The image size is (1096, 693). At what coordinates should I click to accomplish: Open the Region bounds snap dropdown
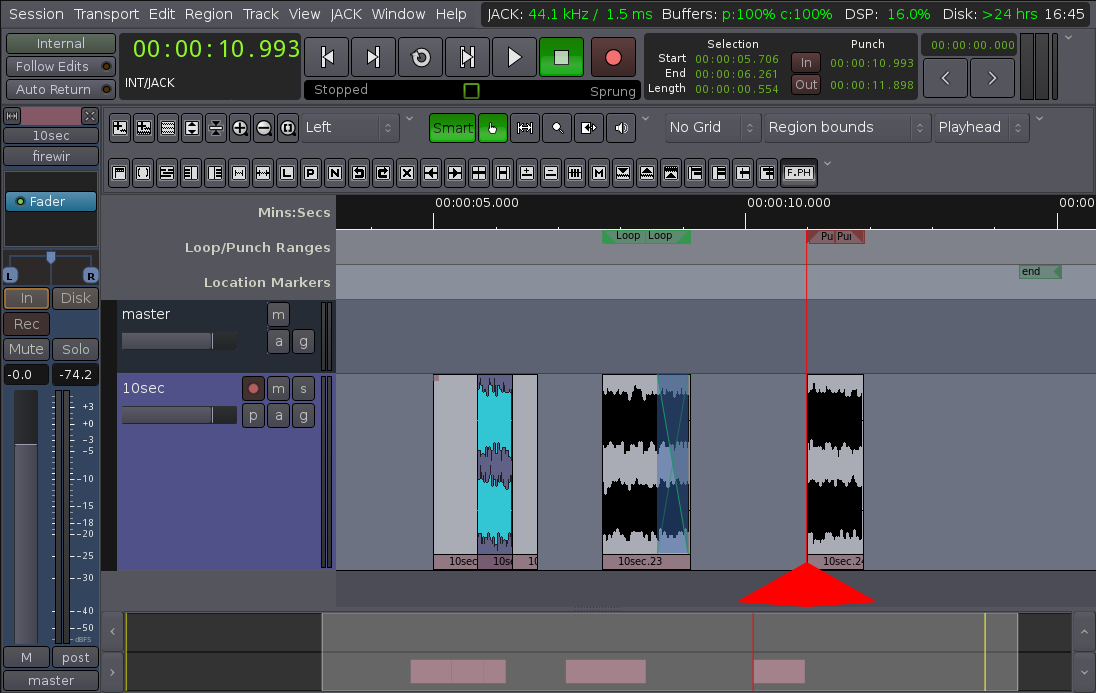[x=847, y=128]
